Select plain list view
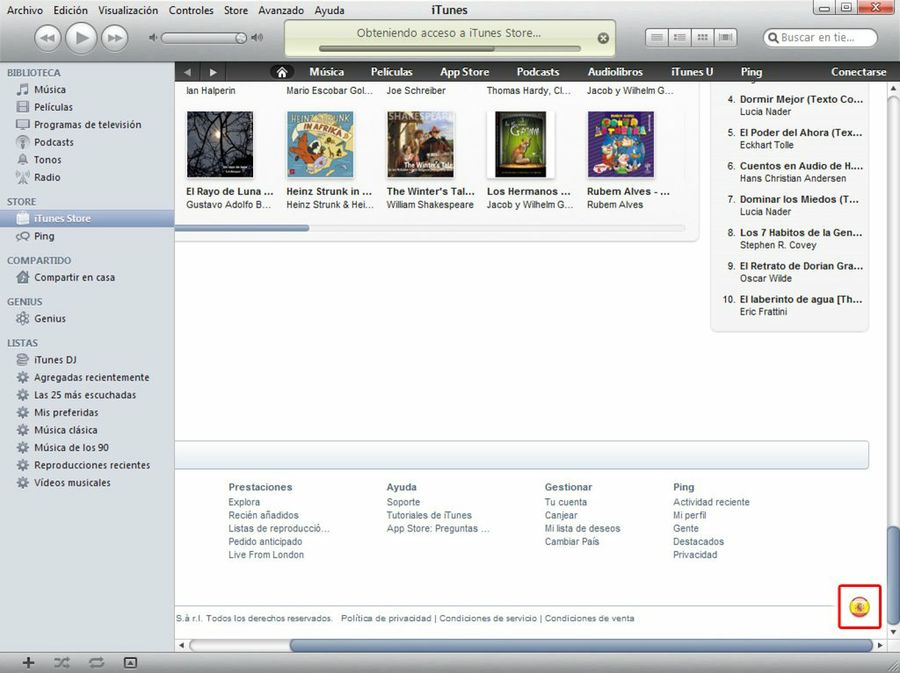 coord(657,38)
